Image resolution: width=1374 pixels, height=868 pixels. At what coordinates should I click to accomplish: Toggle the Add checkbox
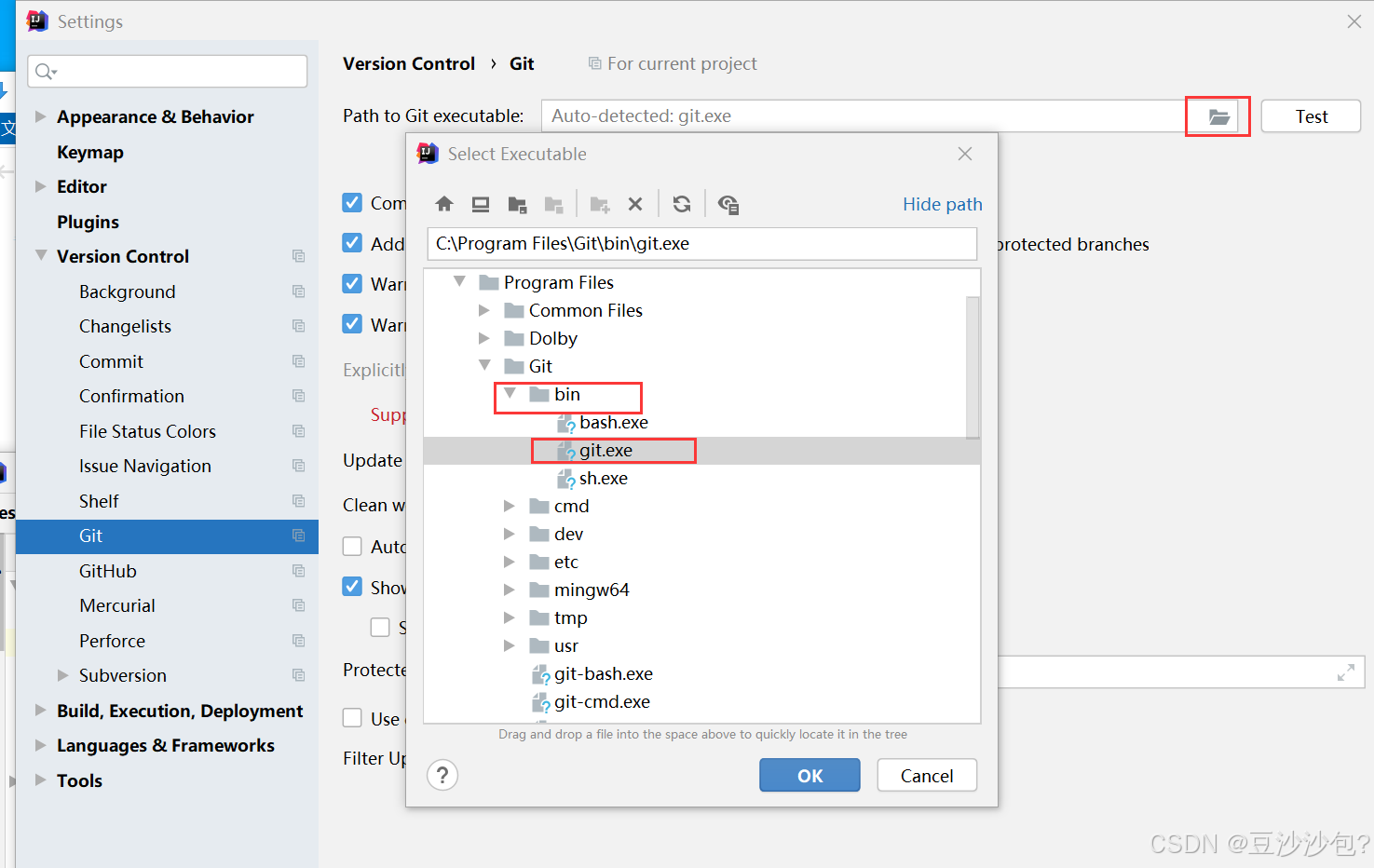[x=352, y=243]
